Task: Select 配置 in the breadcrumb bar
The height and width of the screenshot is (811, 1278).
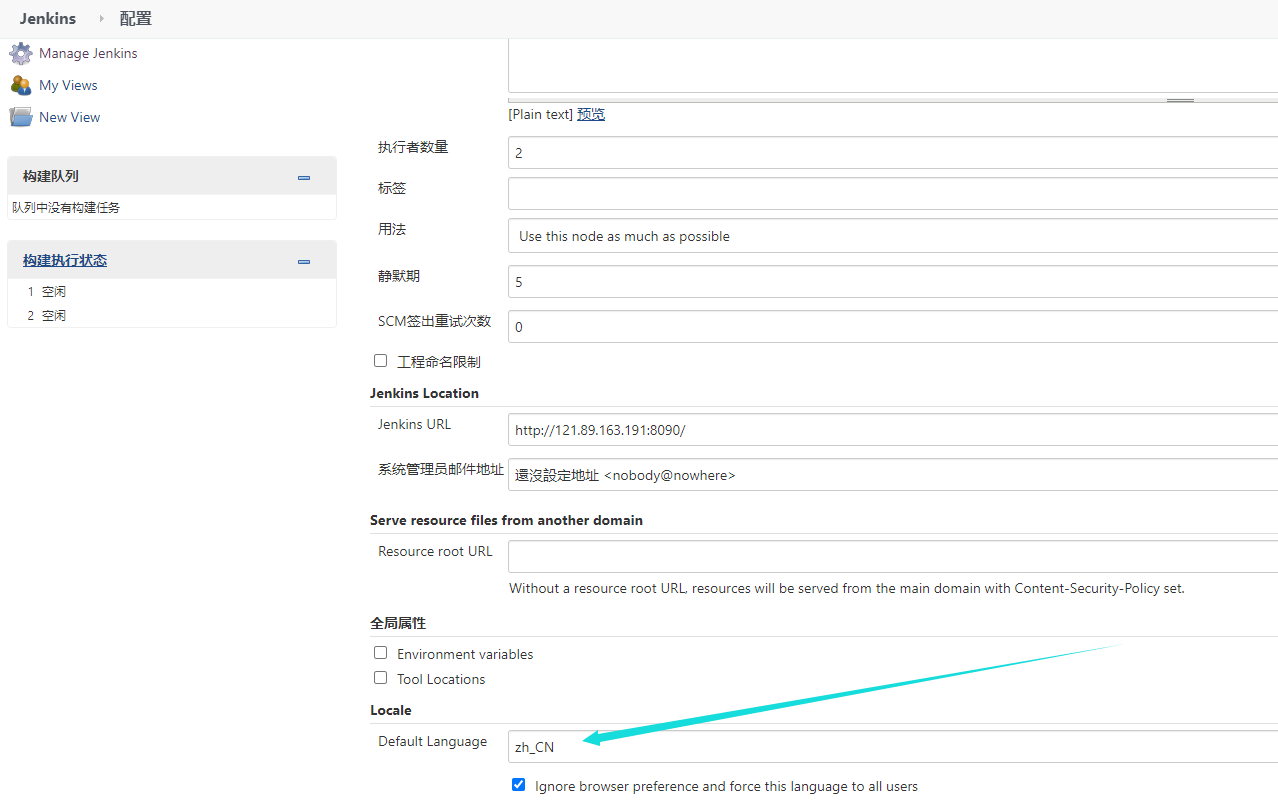Action: tap(136, 19)
